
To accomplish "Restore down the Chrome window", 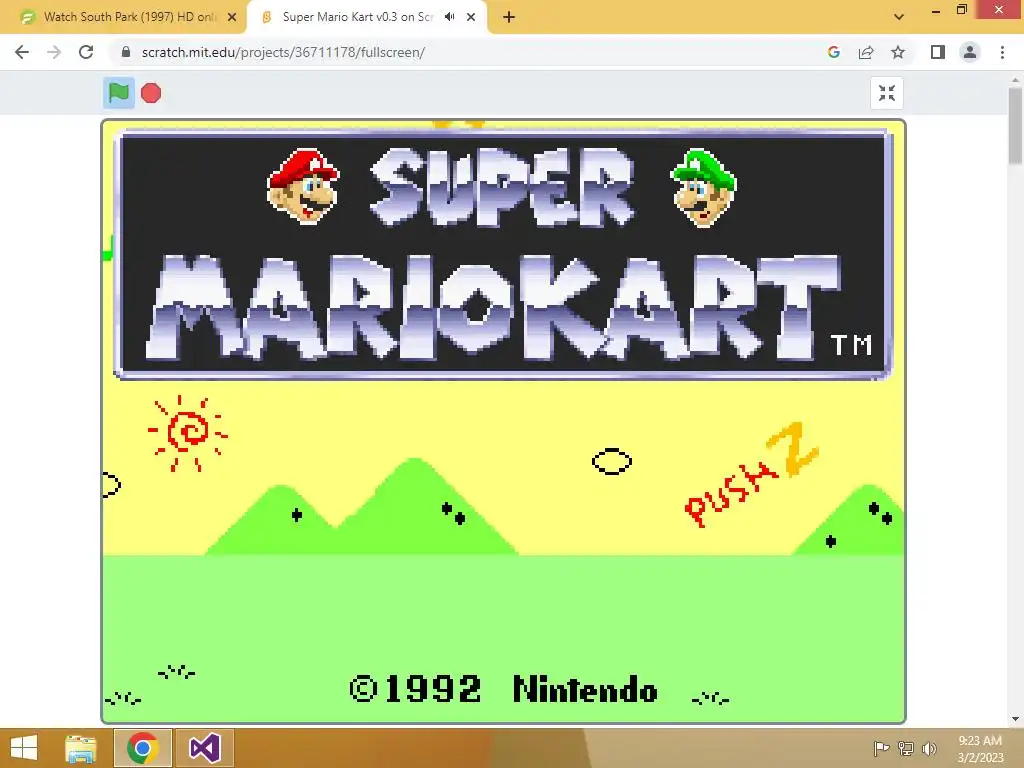I will [962, 10].
